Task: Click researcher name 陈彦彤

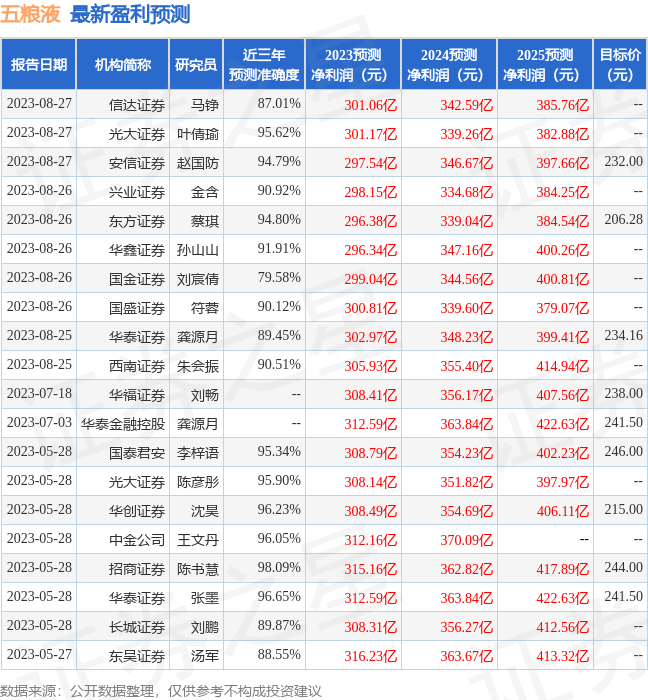Action: pyautogui.click(x=198, y=483)
